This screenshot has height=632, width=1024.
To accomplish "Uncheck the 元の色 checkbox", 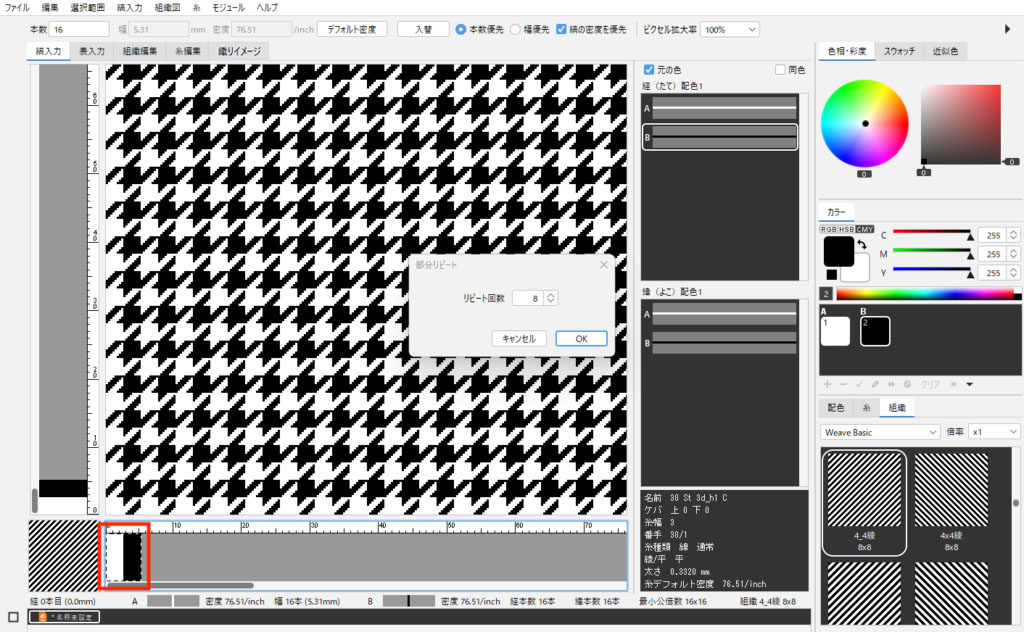I will click(x=650, y=70).
